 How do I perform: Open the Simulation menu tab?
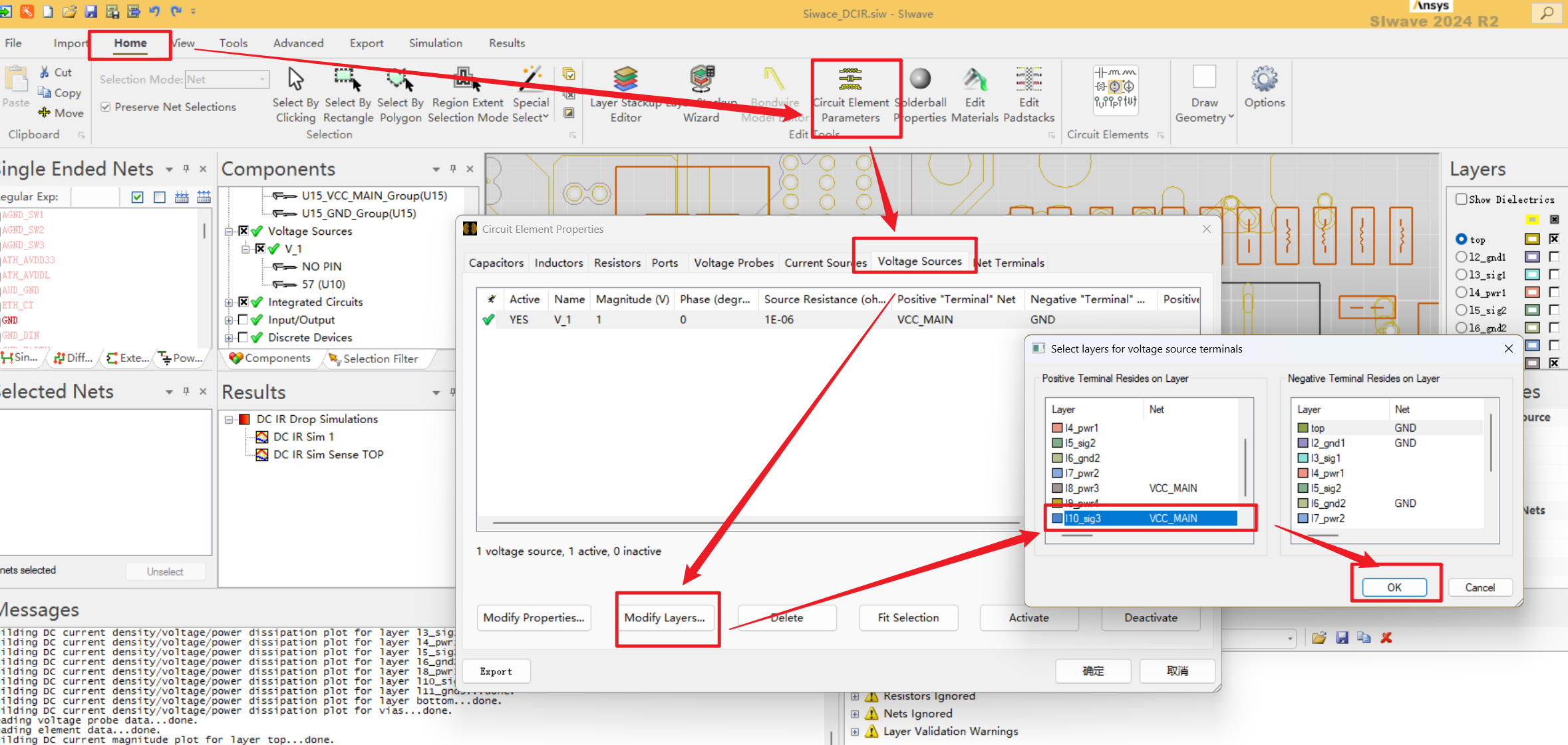pos(435,43)
